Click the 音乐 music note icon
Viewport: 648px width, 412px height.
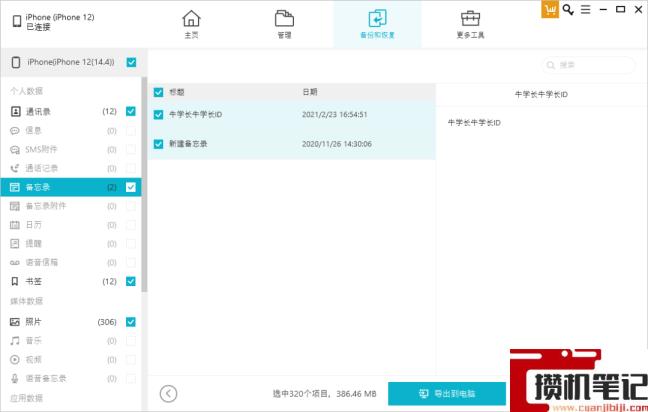pyautogui.click(x=15, y=341)
